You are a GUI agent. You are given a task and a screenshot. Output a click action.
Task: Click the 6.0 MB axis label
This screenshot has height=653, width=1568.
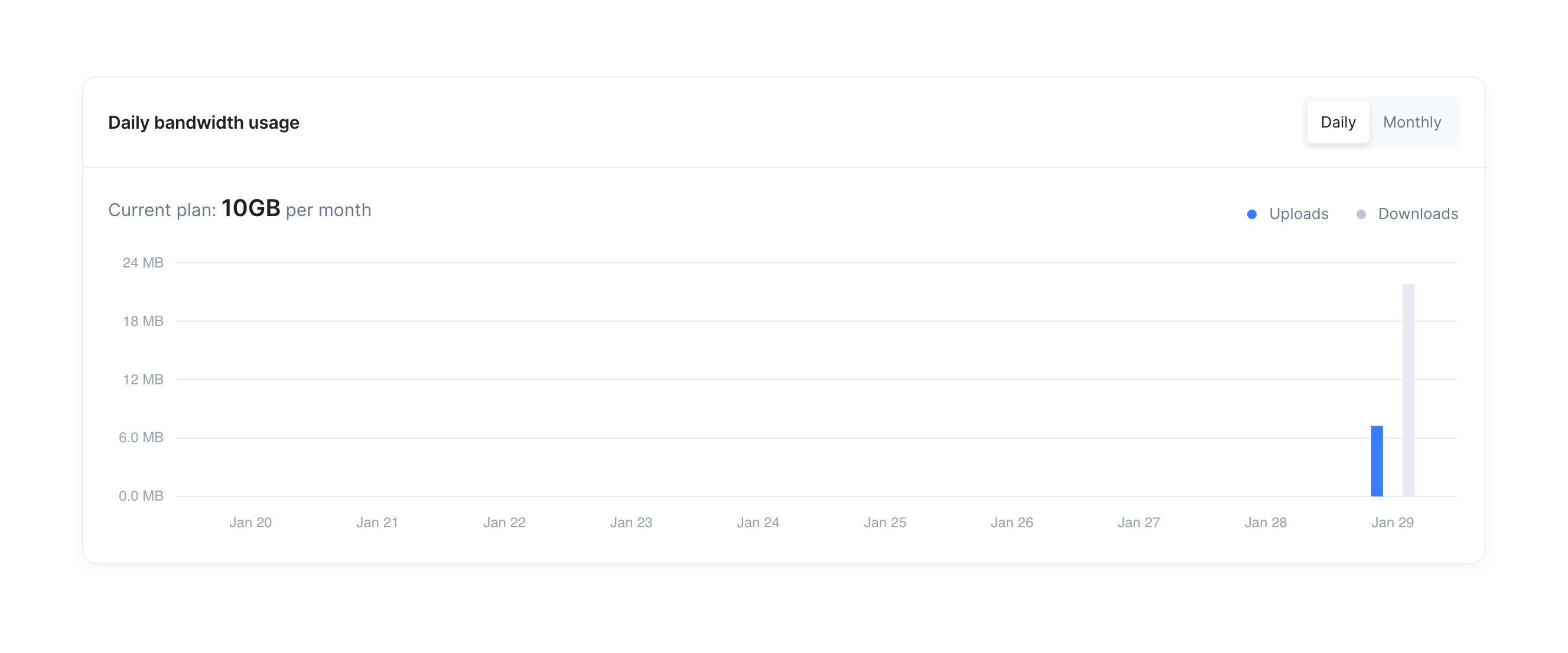(x=141, y=437)
